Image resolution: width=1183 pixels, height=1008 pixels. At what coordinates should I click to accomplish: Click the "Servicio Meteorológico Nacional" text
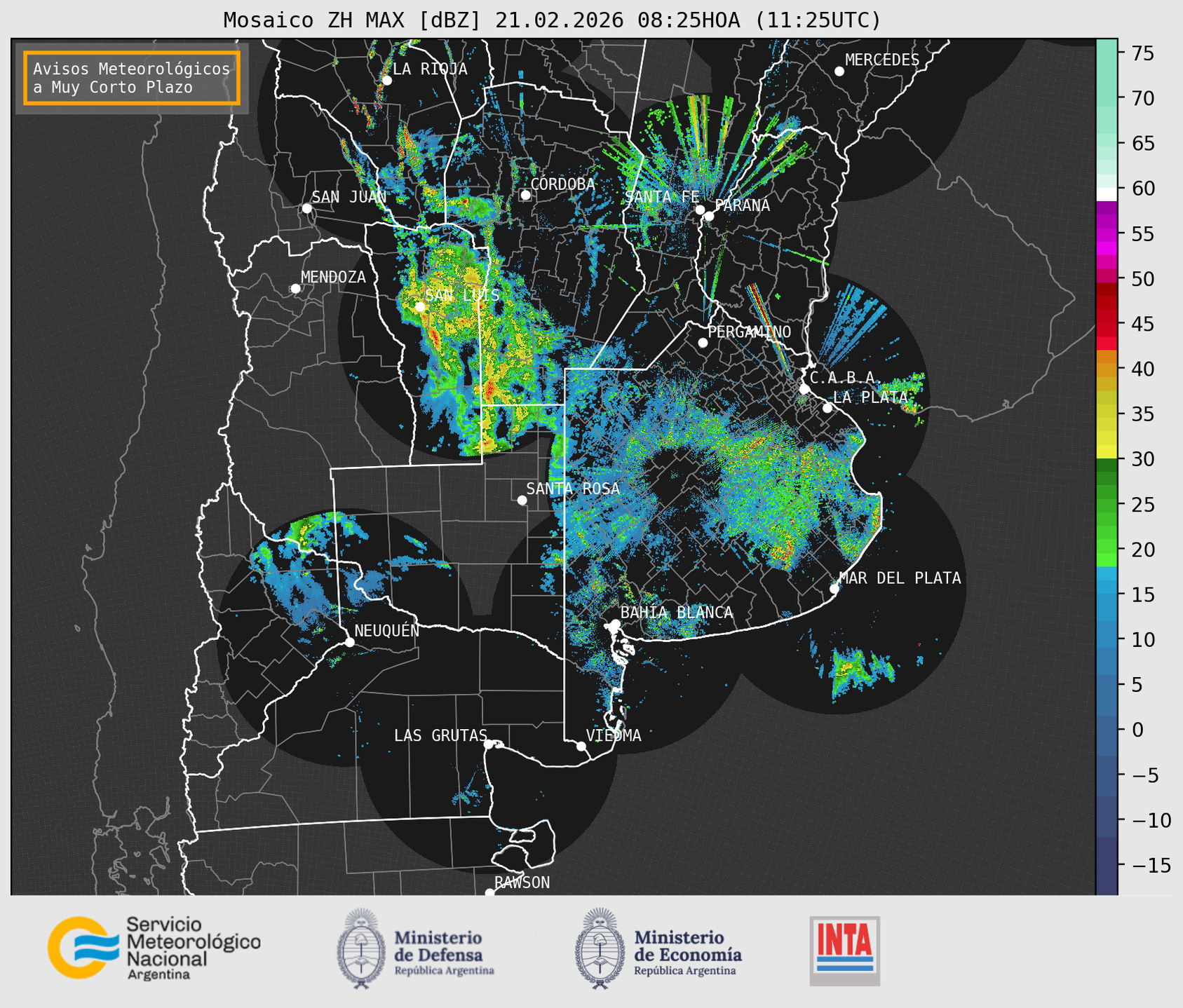click(193, 941)
